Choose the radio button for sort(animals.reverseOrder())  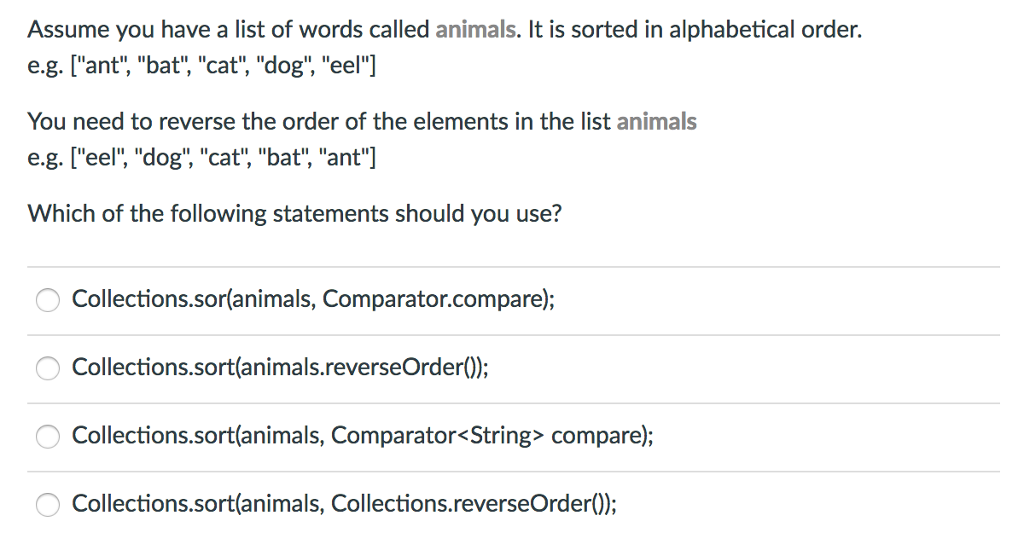click(x=48, y=368)
